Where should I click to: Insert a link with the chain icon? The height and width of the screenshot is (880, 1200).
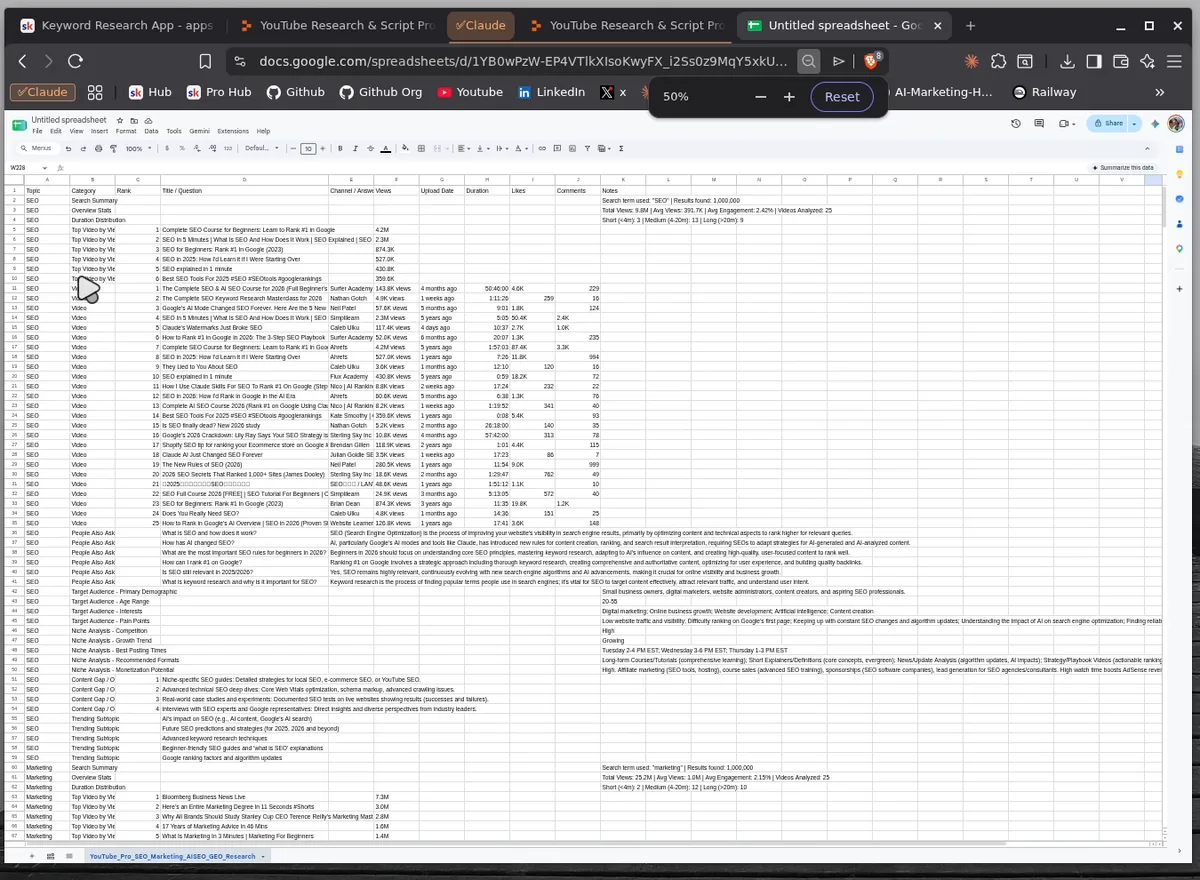pos(542,148)
